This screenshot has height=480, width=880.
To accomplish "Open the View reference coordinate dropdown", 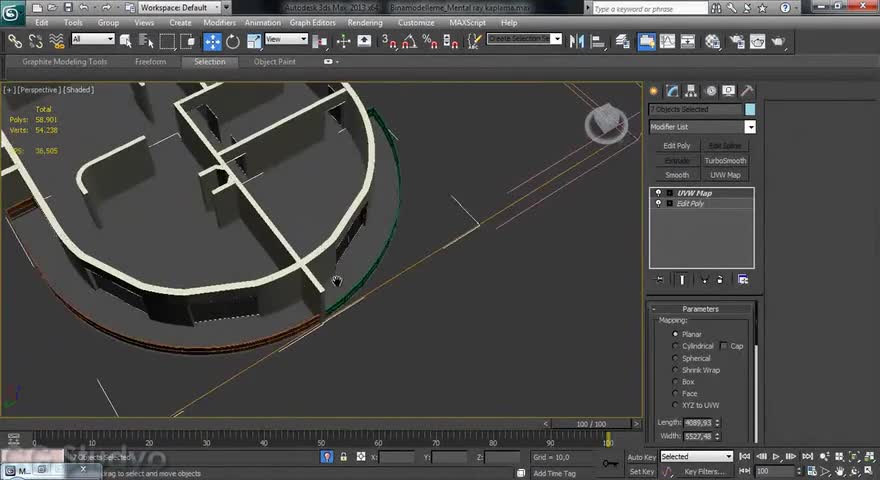I will coord(286,40).
